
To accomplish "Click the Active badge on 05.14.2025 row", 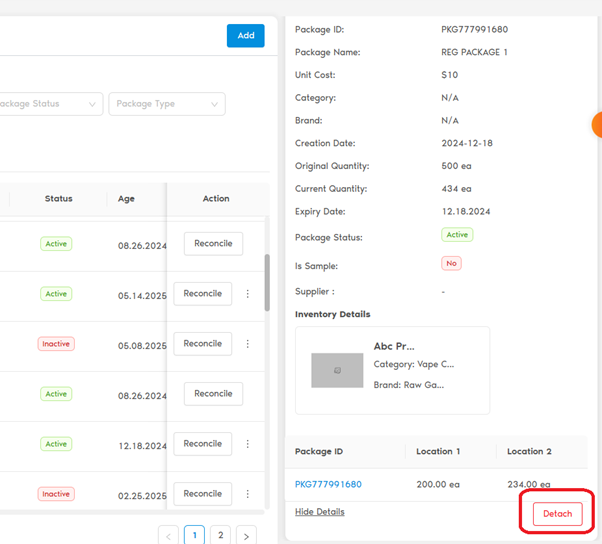I will 56,294.
